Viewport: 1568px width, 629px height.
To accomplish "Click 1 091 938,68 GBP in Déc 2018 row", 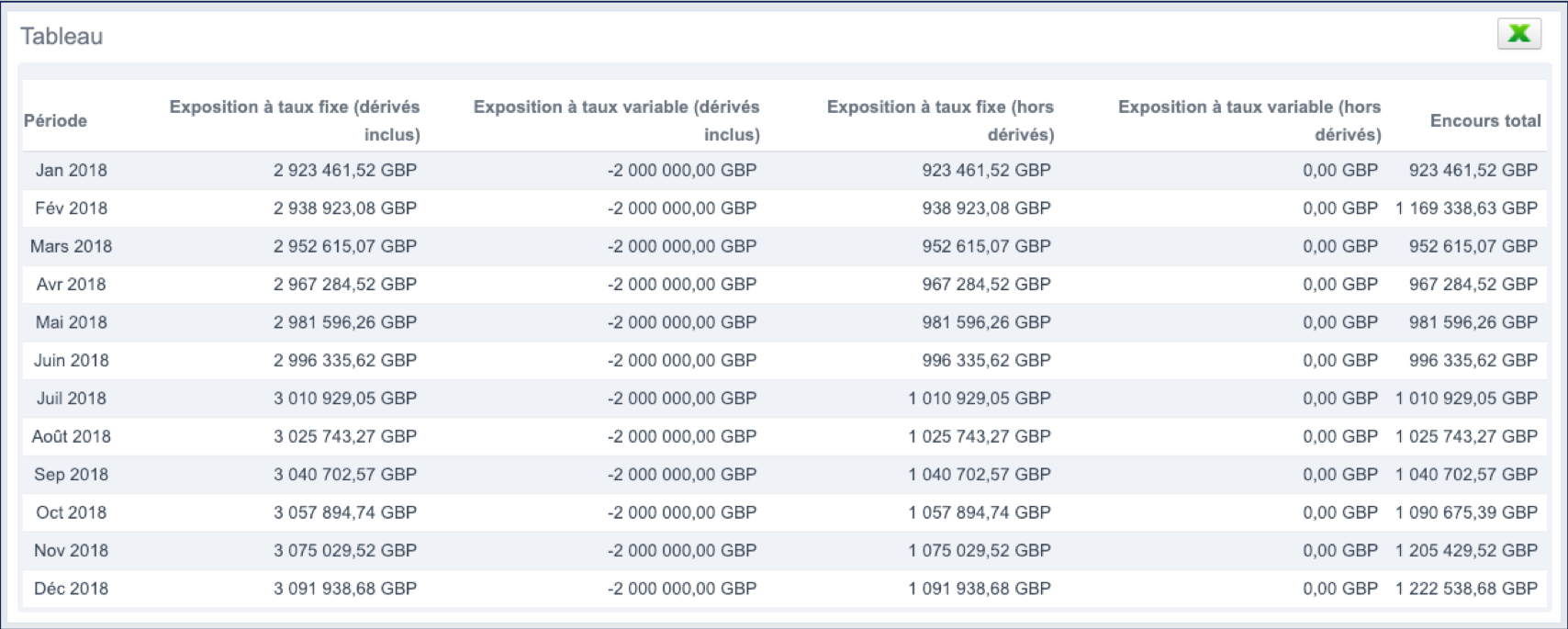I will point(980,589).
